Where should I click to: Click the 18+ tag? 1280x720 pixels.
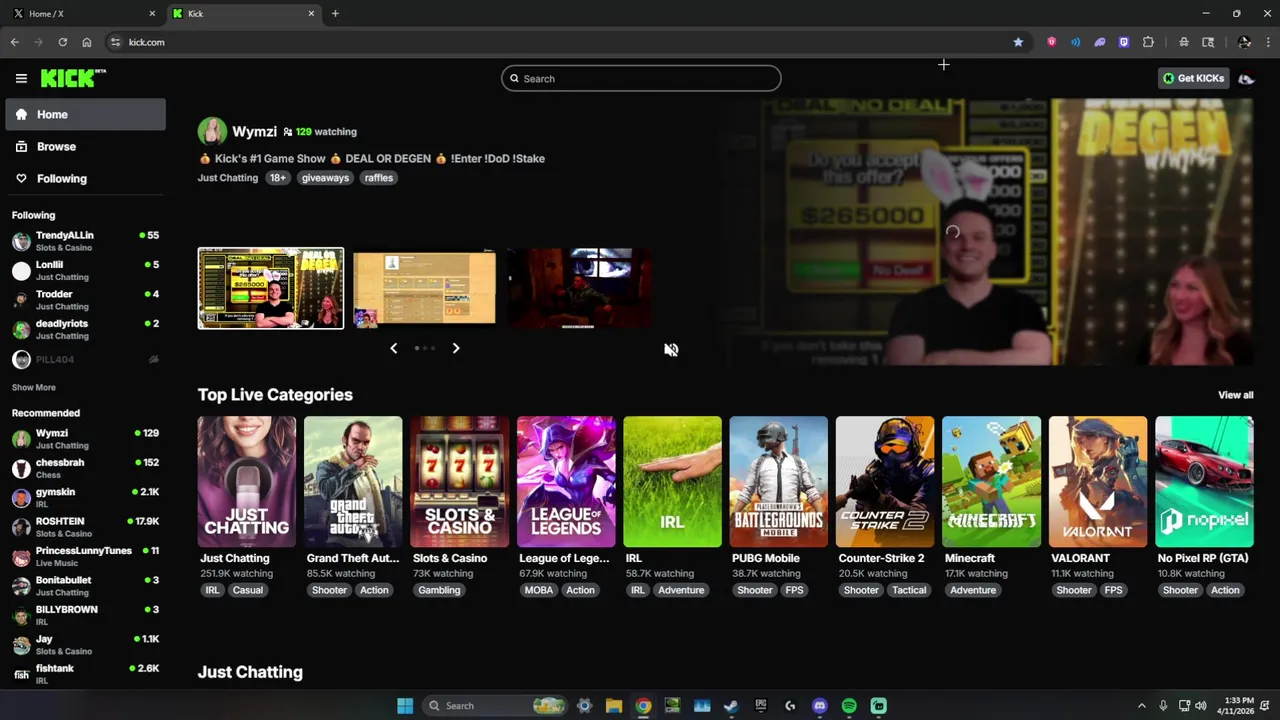(277, 178)
